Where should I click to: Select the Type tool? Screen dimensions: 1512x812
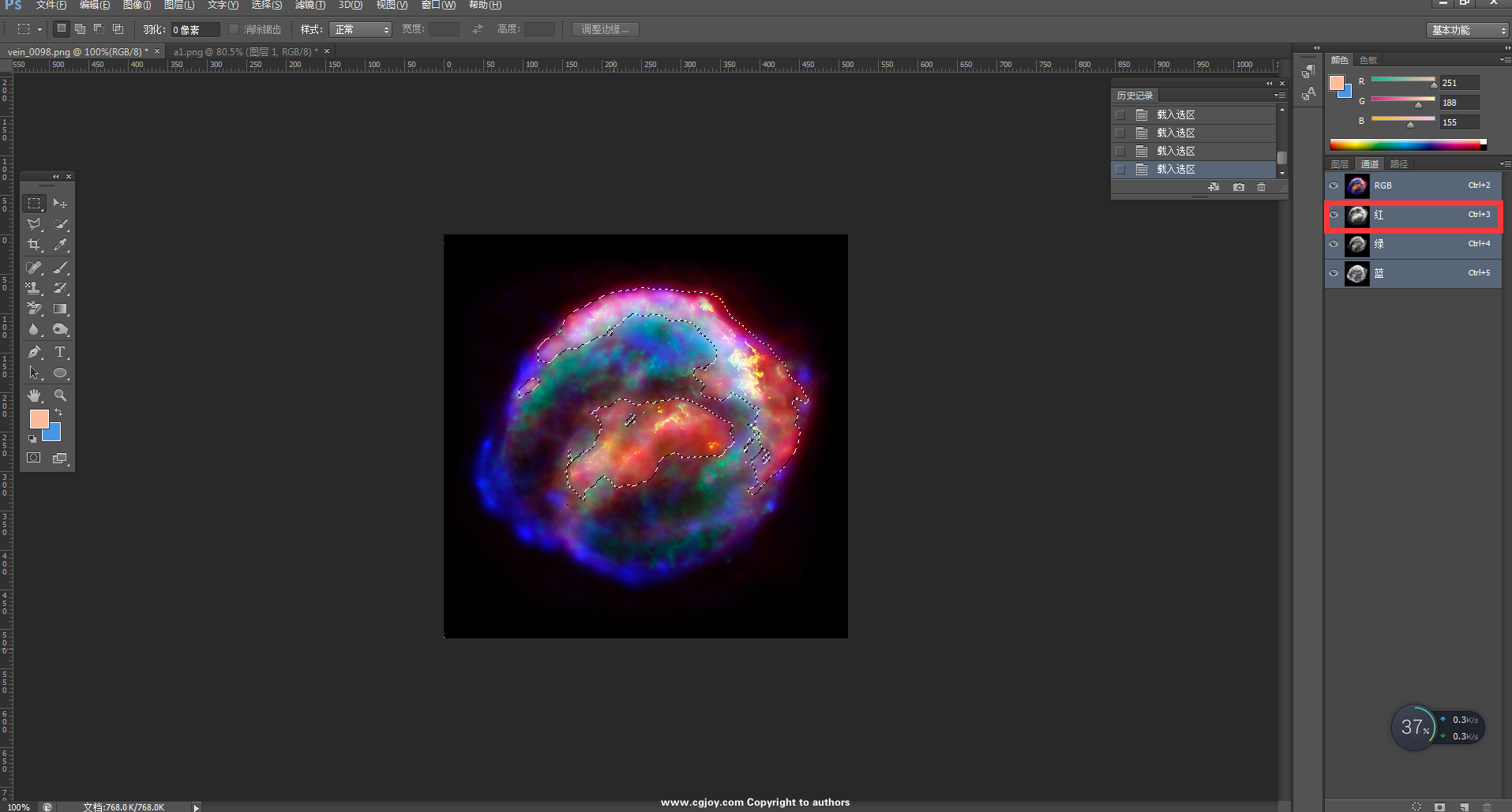tap(60, 352)
